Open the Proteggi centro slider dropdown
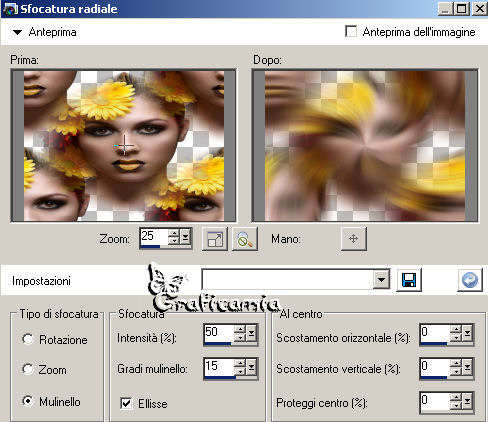 point(467,402)
